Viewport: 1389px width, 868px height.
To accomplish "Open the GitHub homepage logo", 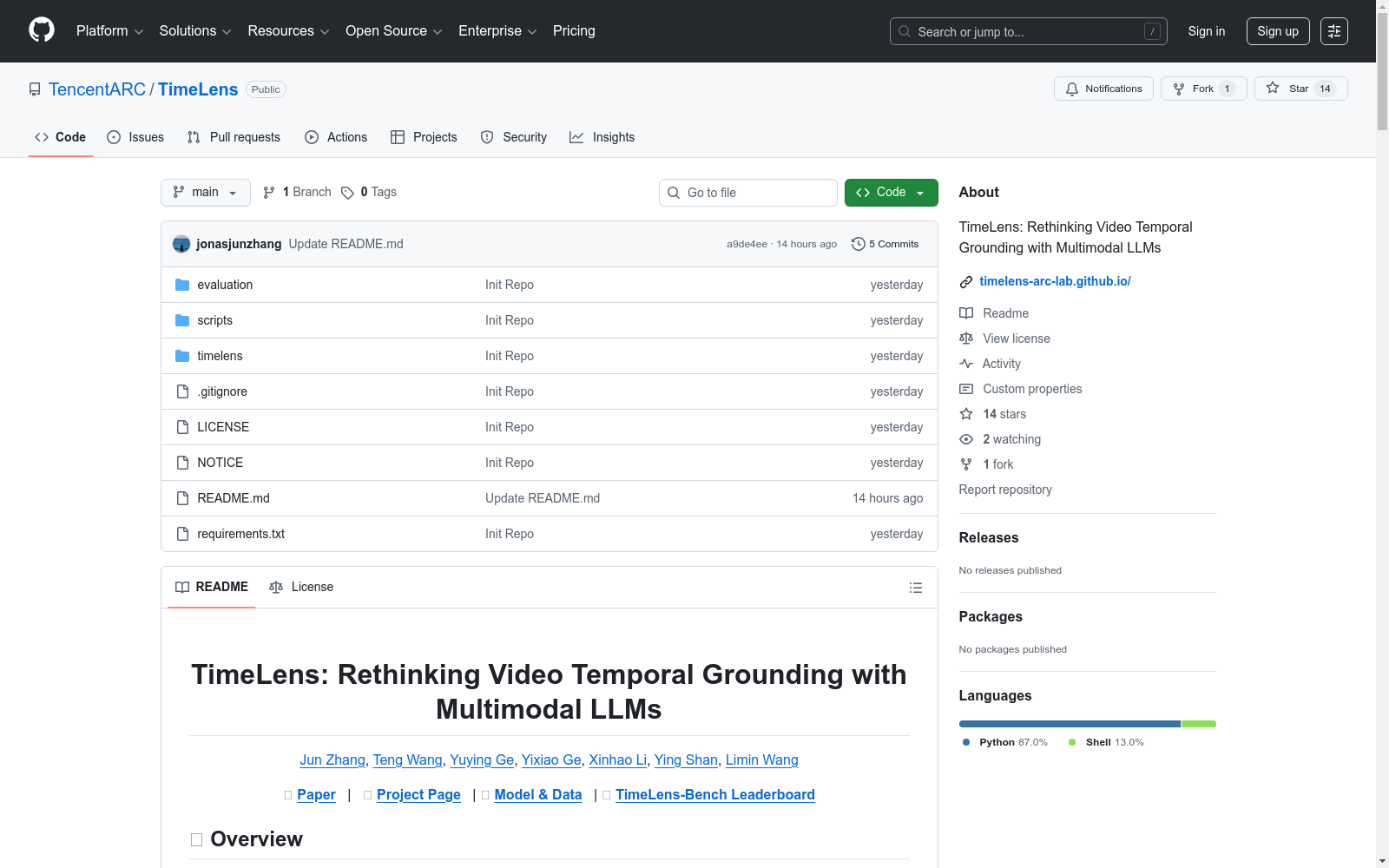I will click(x=42, y=30).
